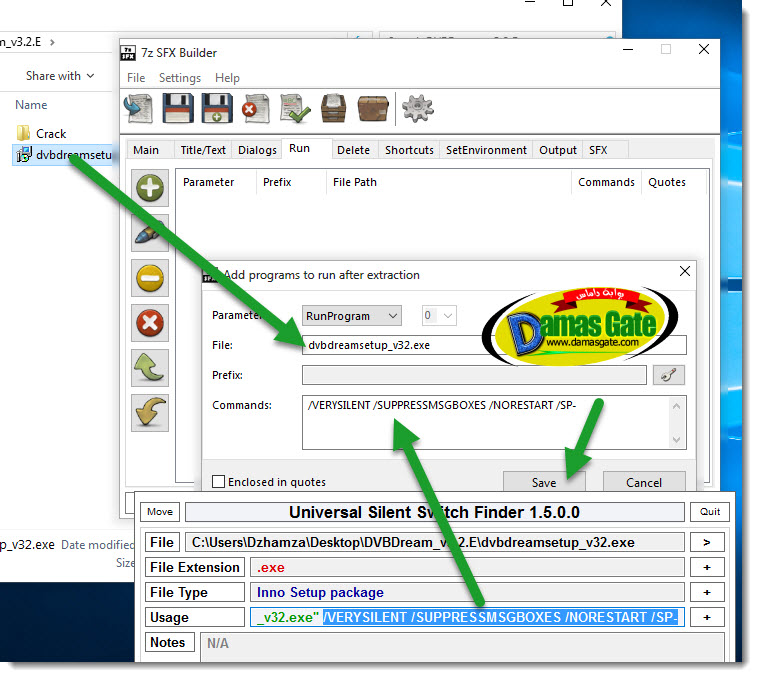The image size is (757, 677).
Task: Open the Settings menu
Action: 180,78
